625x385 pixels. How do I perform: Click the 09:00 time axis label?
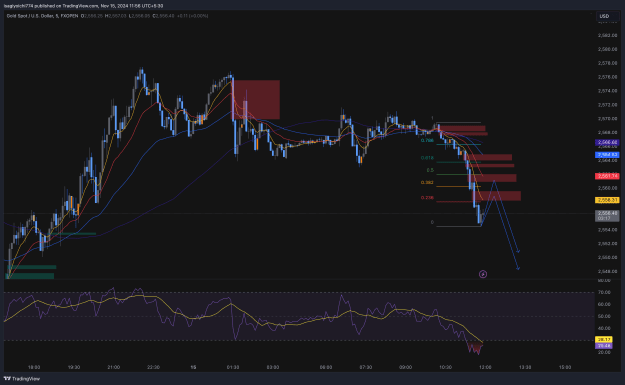tap(405, 367)
